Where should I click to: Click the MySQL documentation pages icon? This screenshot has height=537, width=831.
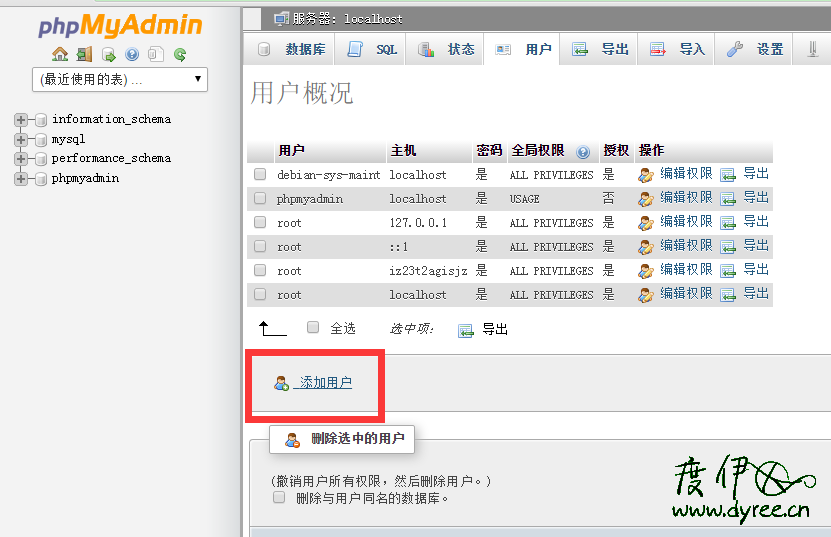click(156, 54)
